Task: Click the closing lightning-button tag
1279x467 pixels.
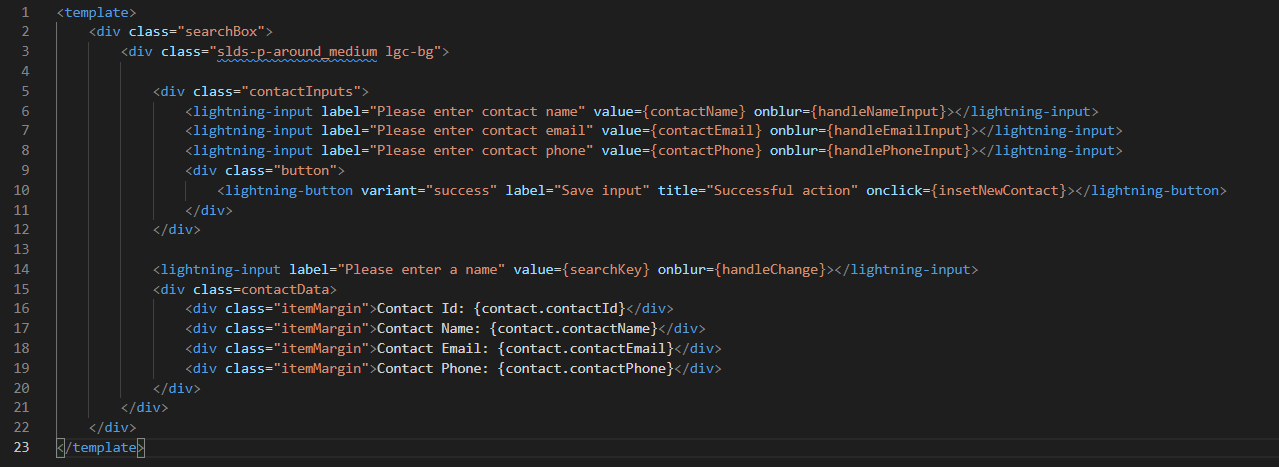Action: coord(1150,191)
